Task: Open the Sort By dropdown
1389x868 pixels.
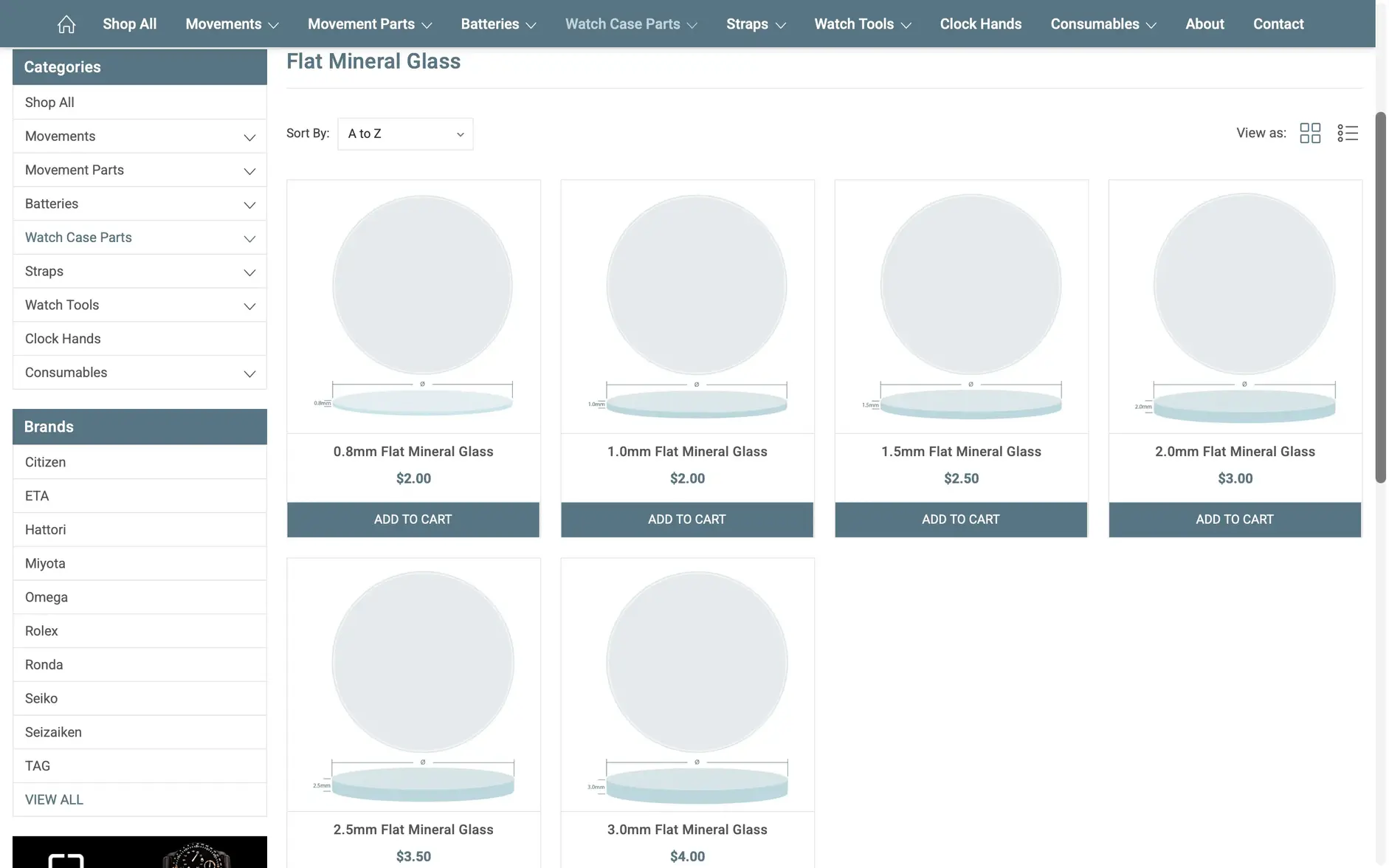Action: pyautogui.click(x=404, y=134)
